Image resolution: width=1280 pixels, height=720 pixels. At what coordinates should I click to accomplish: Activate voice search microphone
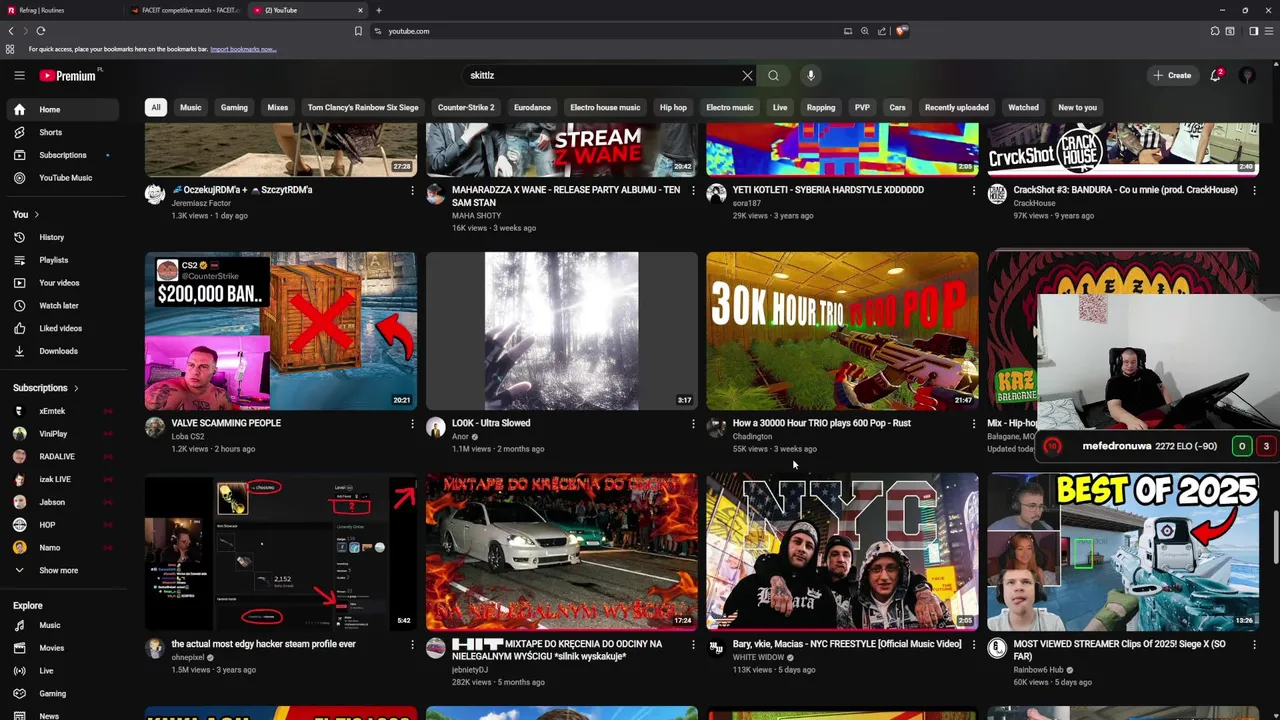811,75
